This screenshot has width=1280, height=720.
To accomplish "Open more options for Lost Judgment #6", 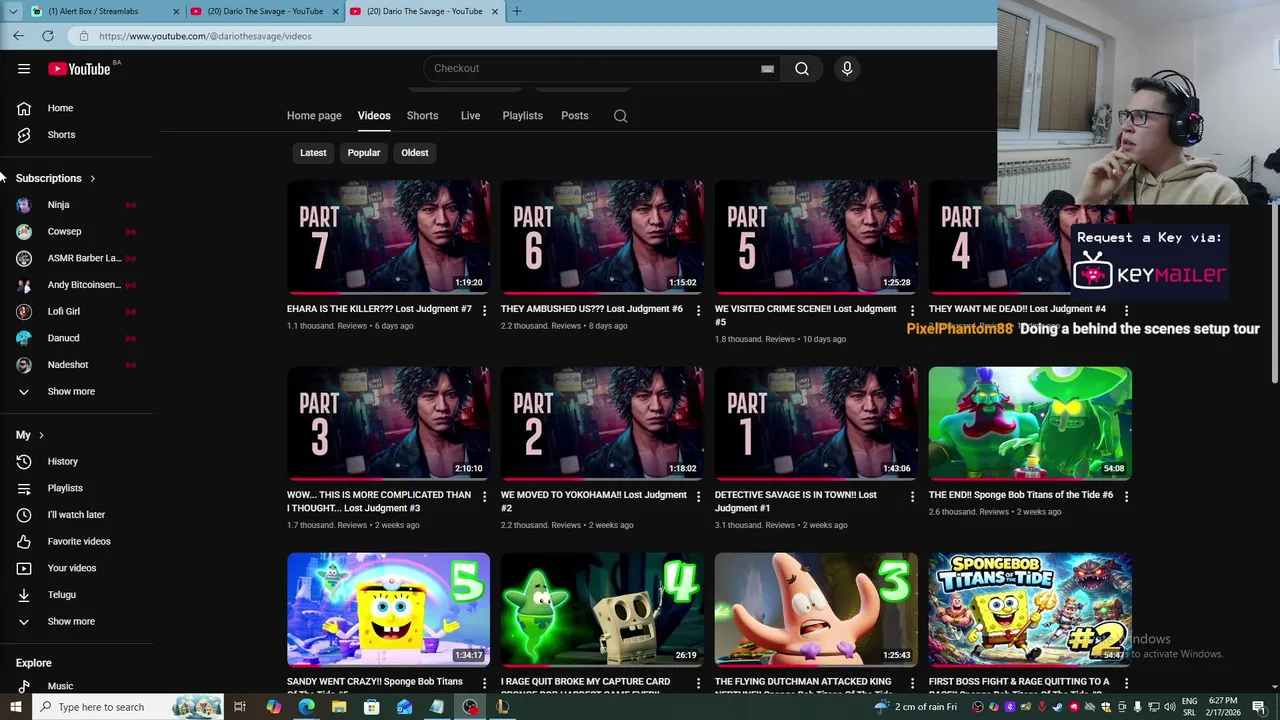I will point(698,311).
